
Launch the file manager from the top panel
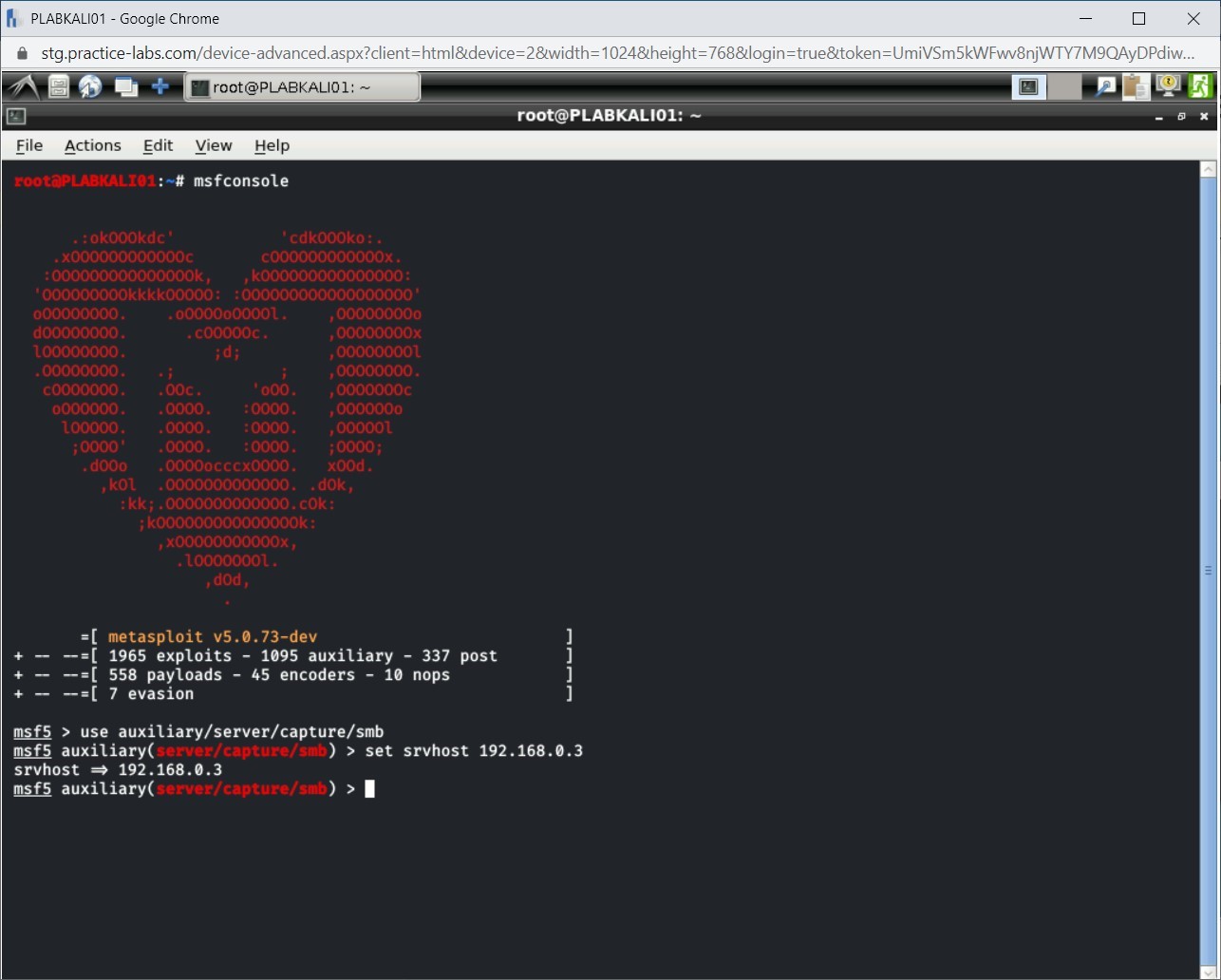[57, 86]
